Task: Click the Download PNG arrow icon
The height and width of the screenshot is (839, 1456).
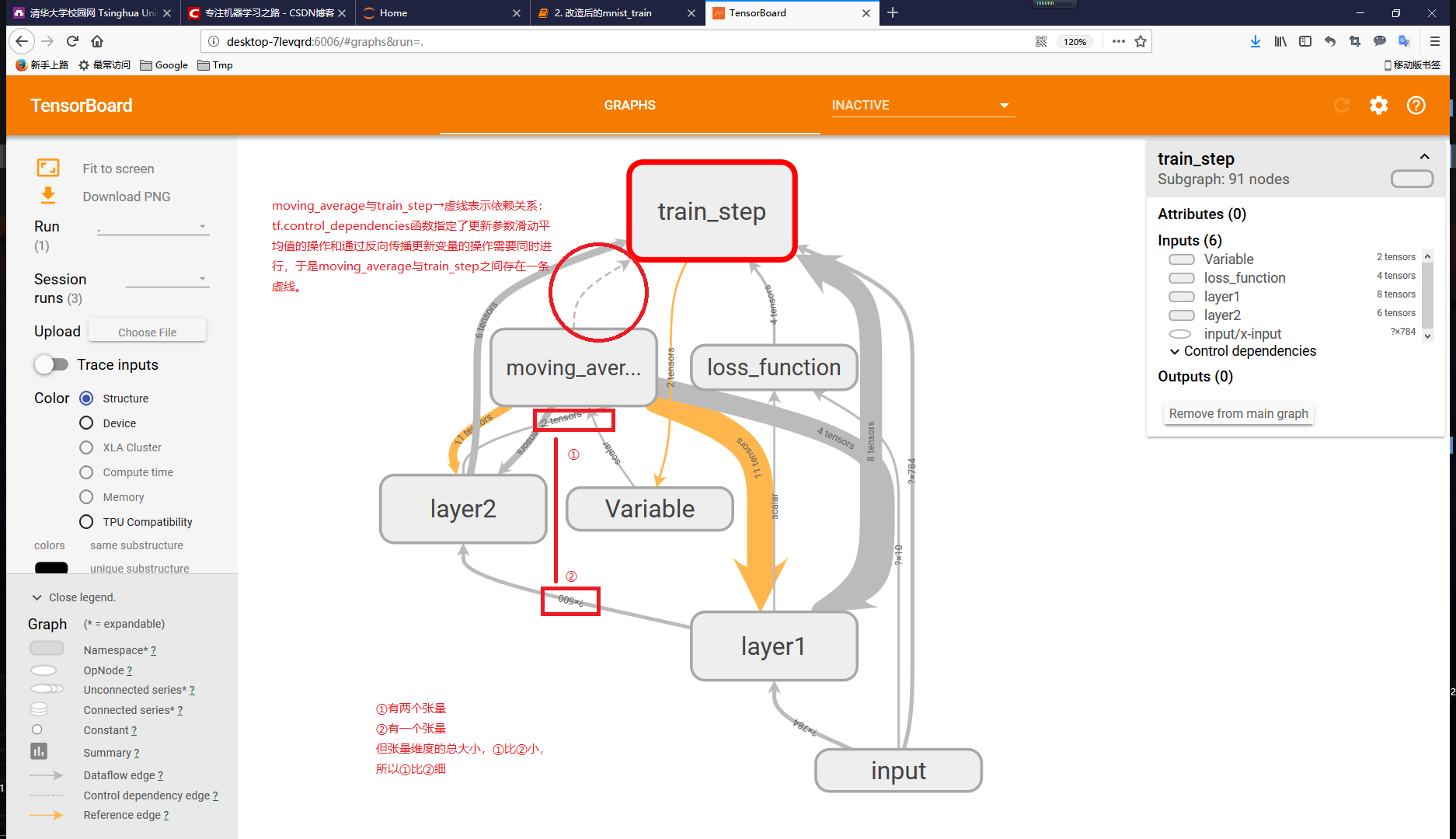Action: coord(48,196)
